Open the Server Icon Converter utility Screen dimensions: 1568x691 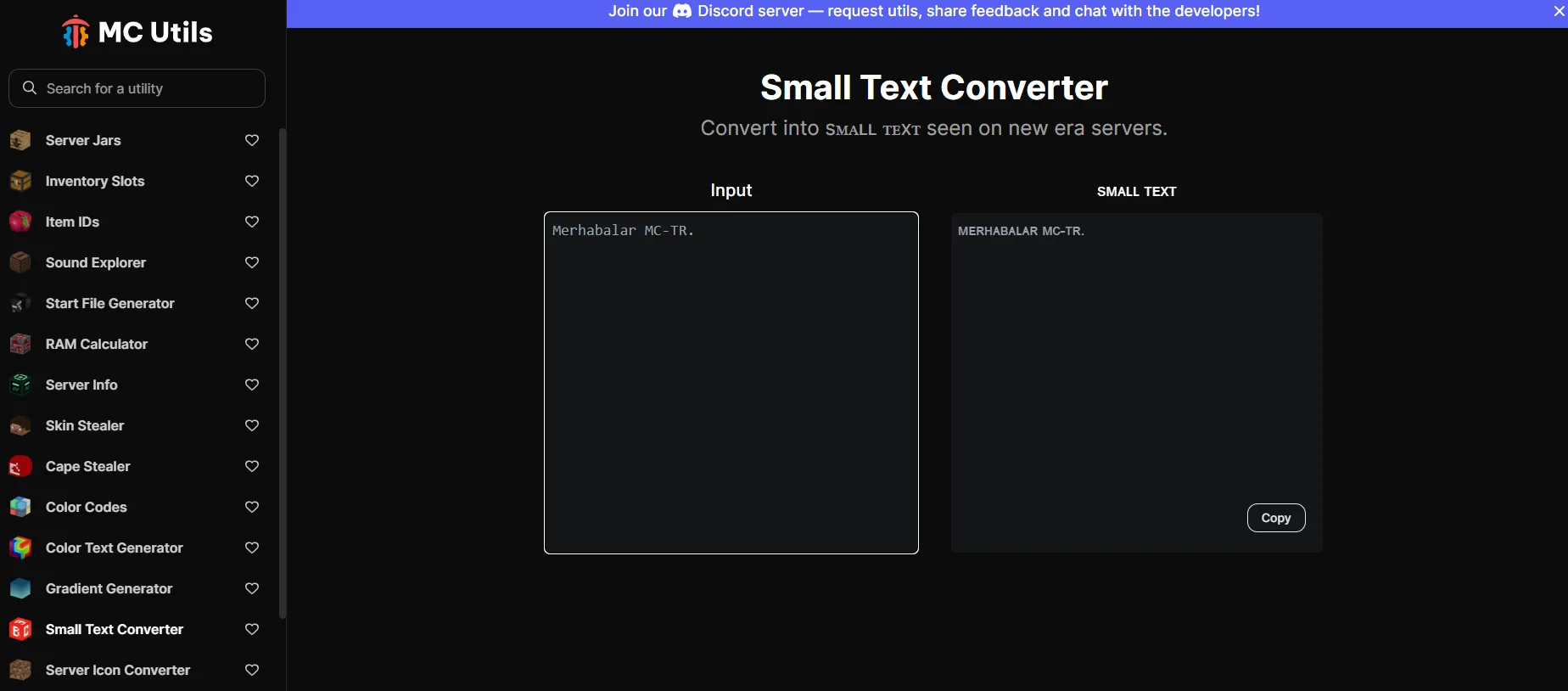[118, 670]
